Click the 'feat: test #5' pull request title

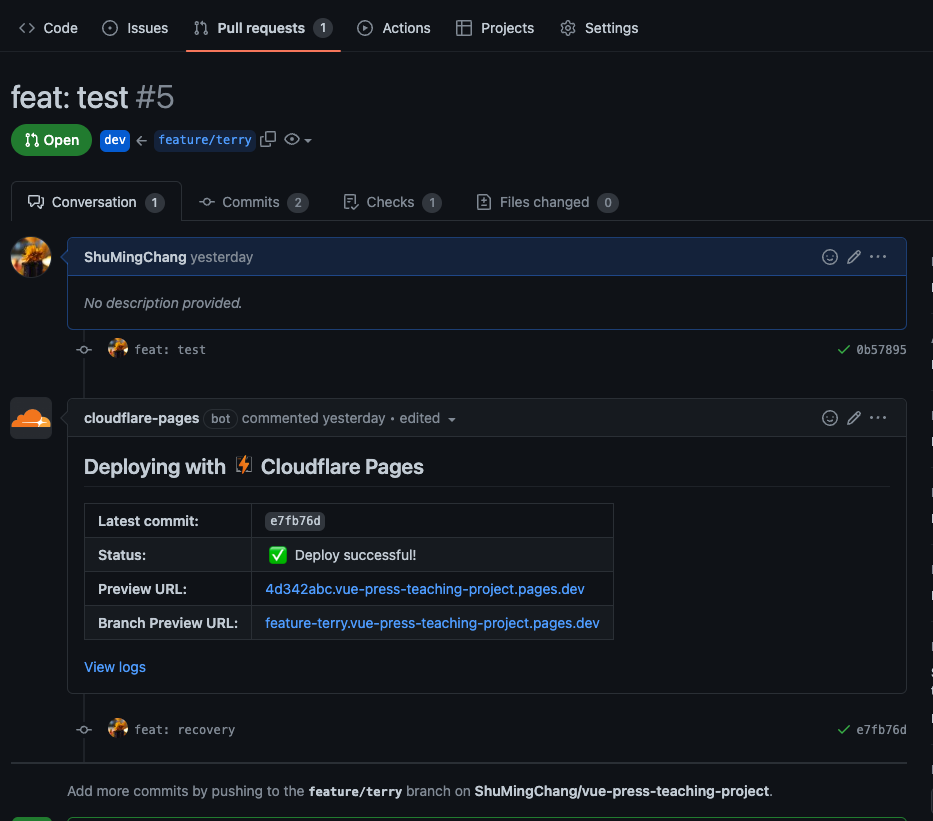[92, 97]
